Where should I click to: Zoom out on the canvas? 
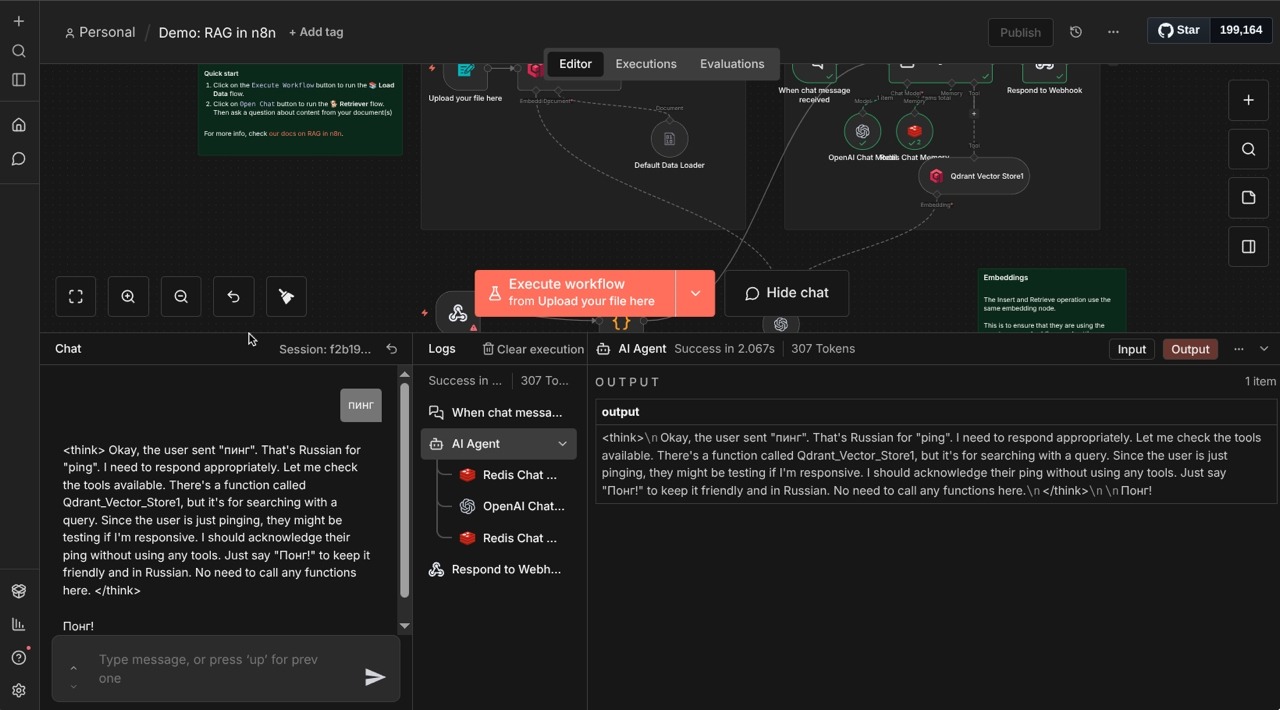181,297
